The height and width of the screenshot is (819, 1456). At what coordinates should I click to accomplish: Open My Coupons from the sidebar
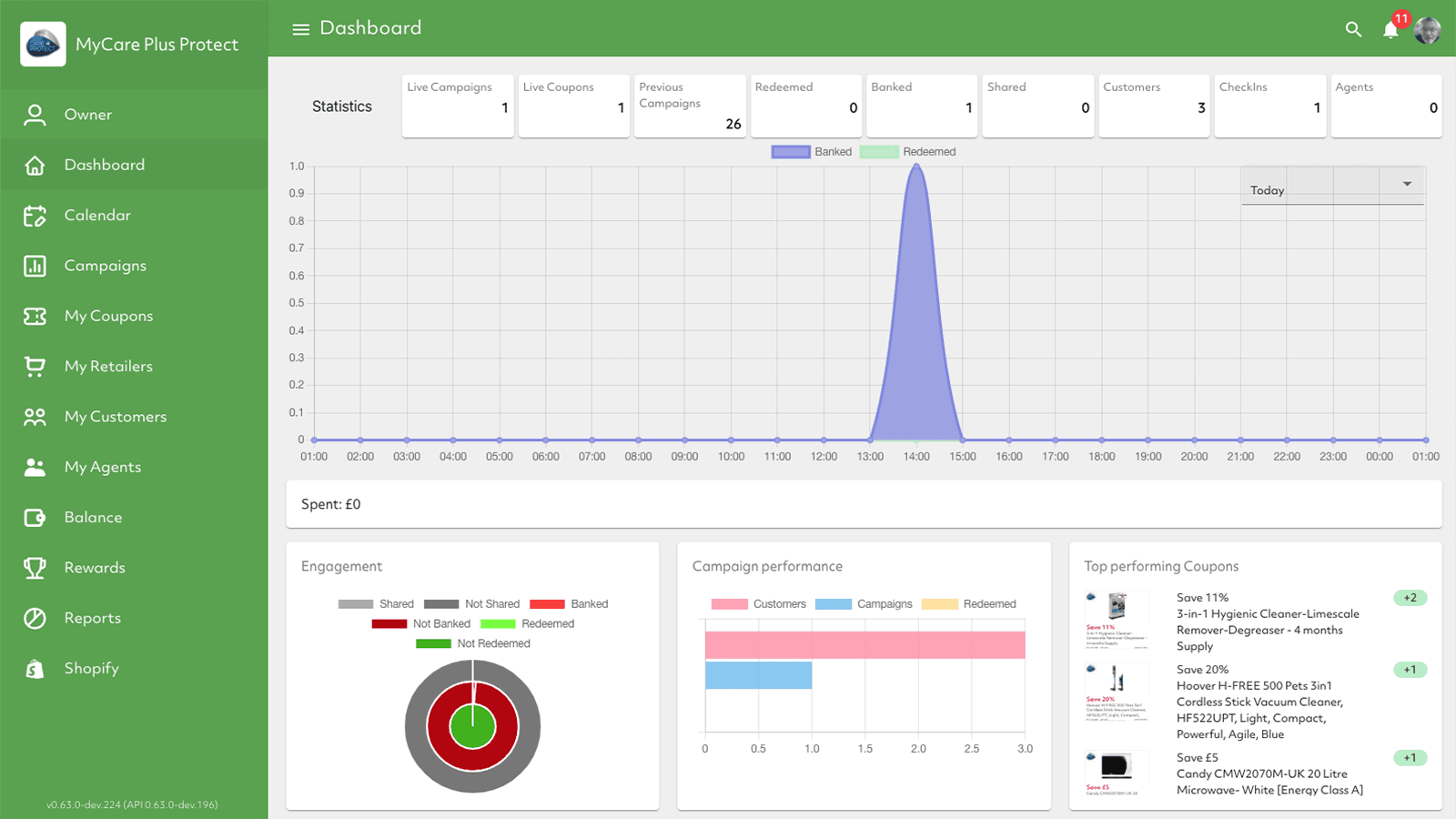pyautogui.click(x=108, y=315)
